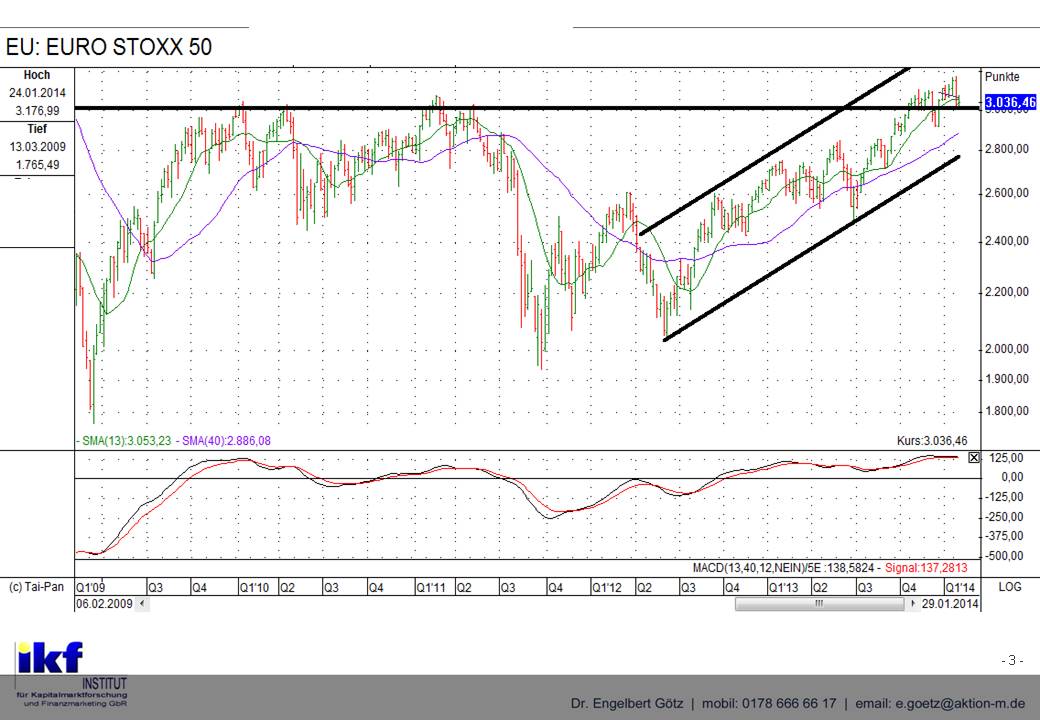
Task: Click the left scroll arrow beside 06.02.2009
Action: 143,603
